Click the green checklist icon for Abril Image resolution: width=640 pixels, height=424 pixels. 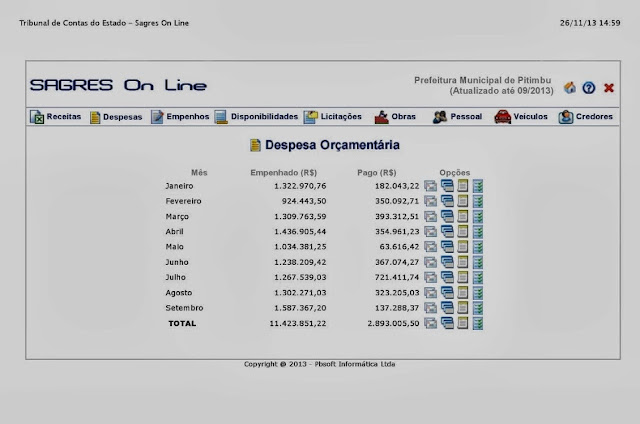tap(478, 232)
